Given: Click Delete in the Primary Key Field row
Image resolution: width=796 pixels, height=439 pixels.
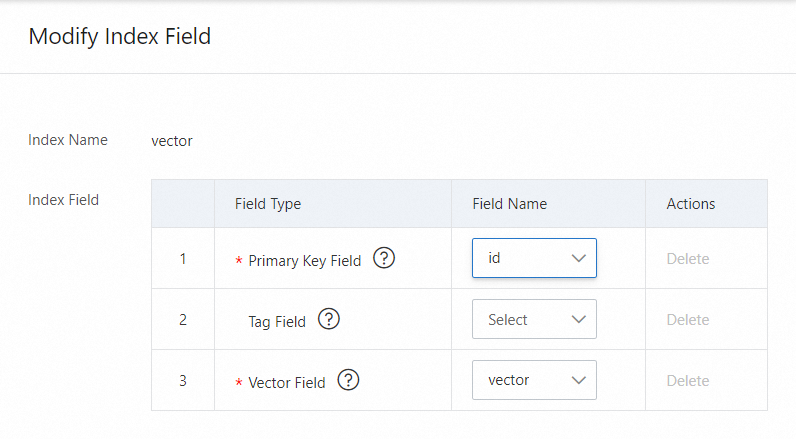Looking at the screenshot, I should tap(687, 259).
